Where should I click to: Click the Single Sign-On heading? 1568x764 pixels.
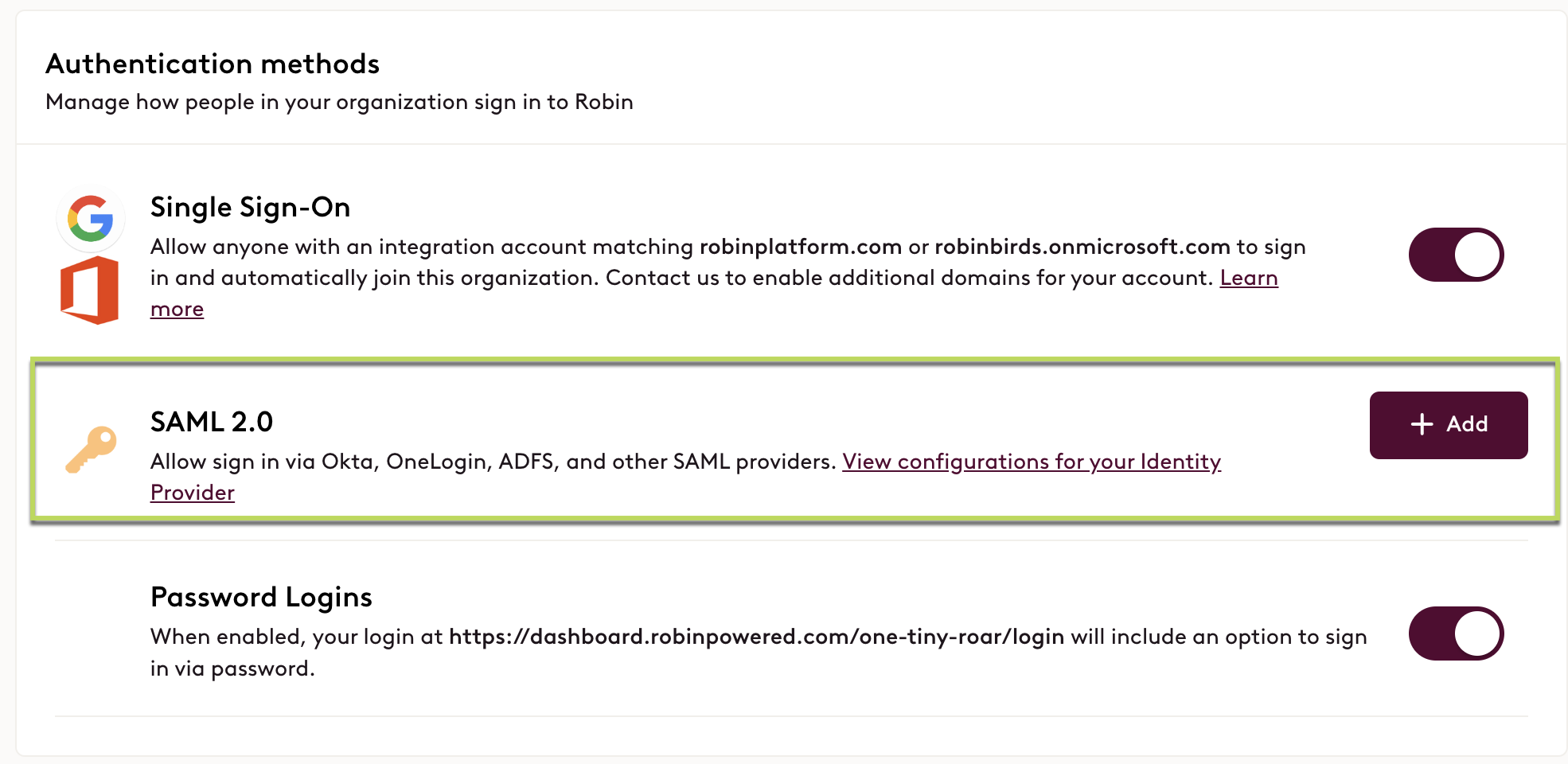(251, 207)
